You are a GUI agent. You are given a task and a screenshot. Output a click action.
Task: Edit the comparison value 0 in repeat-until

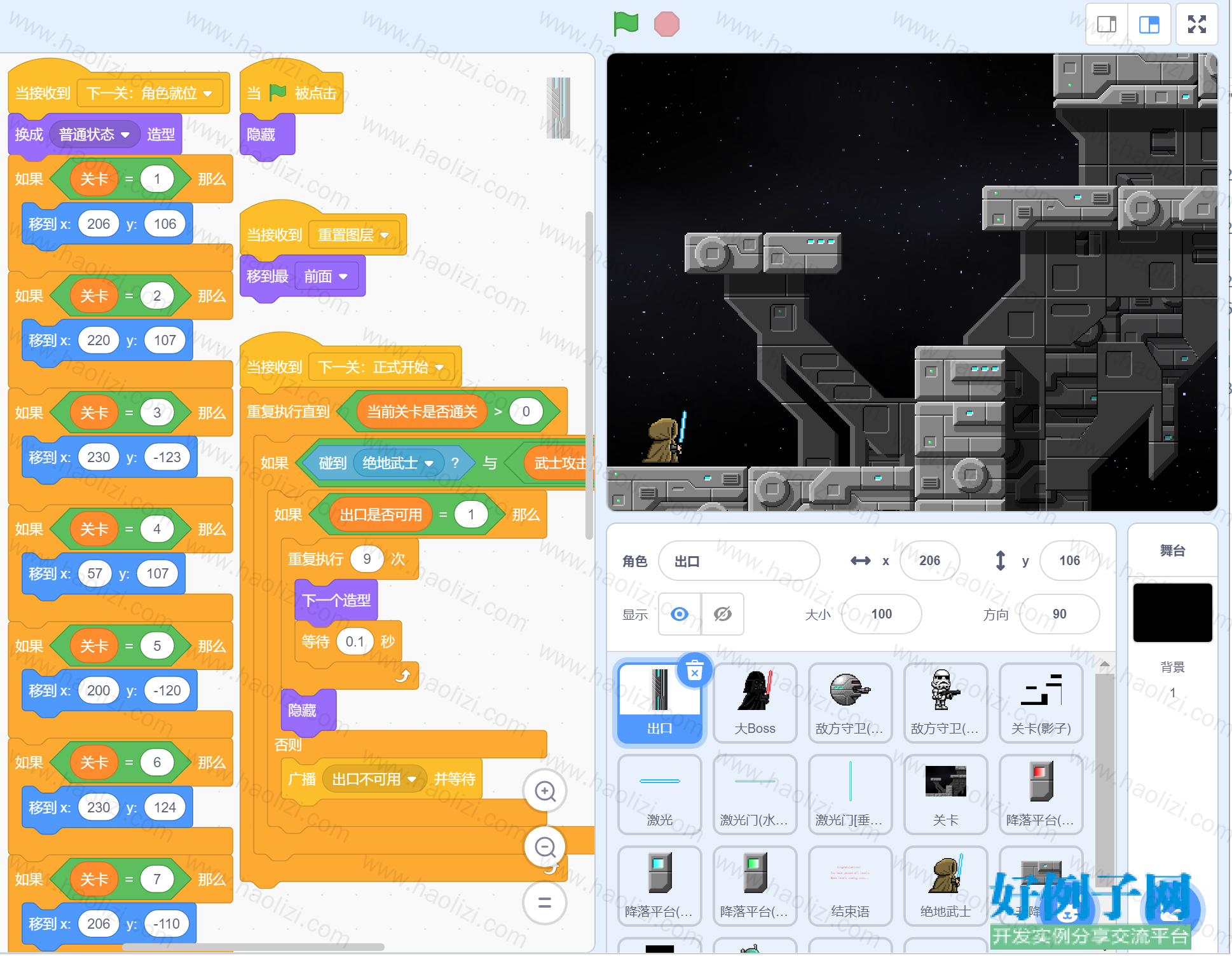click(x=526, y=412)
